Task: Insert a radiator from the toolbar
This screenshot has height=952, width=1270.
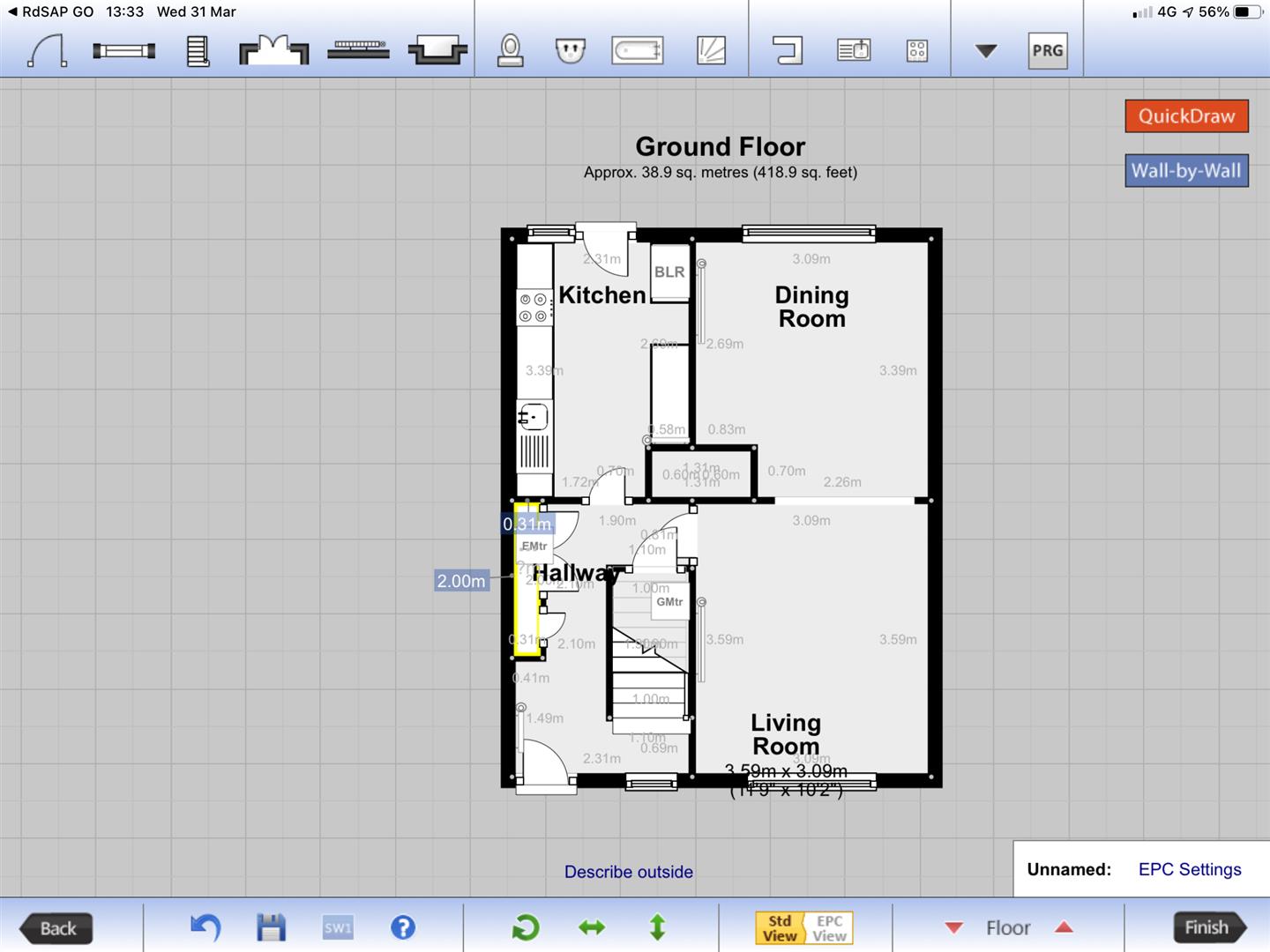Action: (357, 50)
